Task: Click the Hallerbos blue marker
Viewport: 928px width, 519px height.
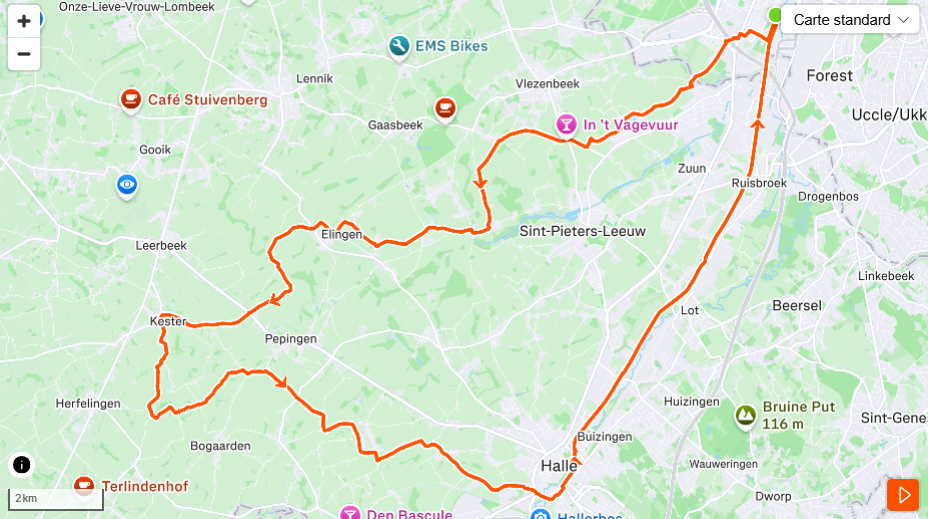Action: [540, 514]
